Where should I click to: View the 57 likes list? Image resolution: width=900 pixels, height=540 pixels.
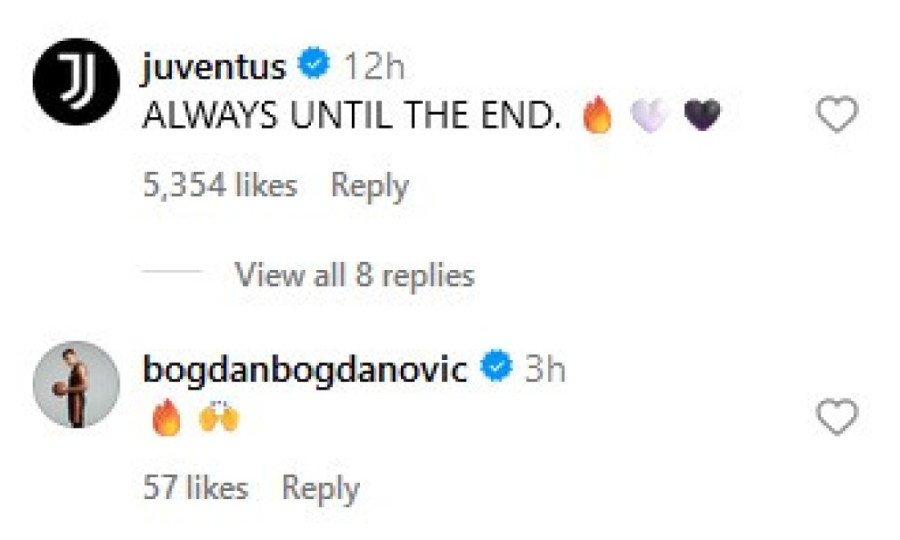click(195, 488)
